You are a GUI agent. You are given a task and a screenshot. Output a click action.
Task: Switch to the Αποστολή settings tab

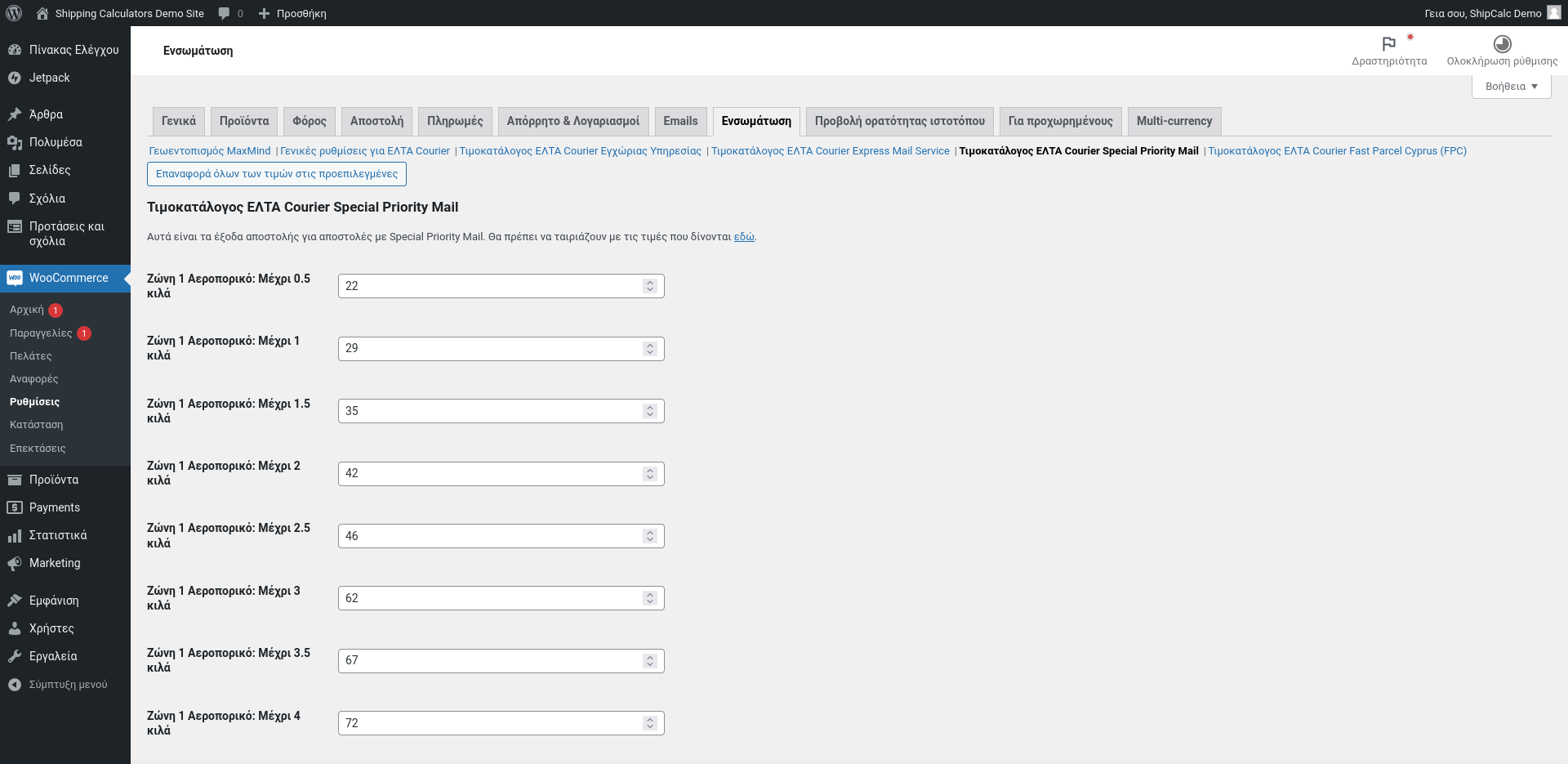tap(376, 121)
